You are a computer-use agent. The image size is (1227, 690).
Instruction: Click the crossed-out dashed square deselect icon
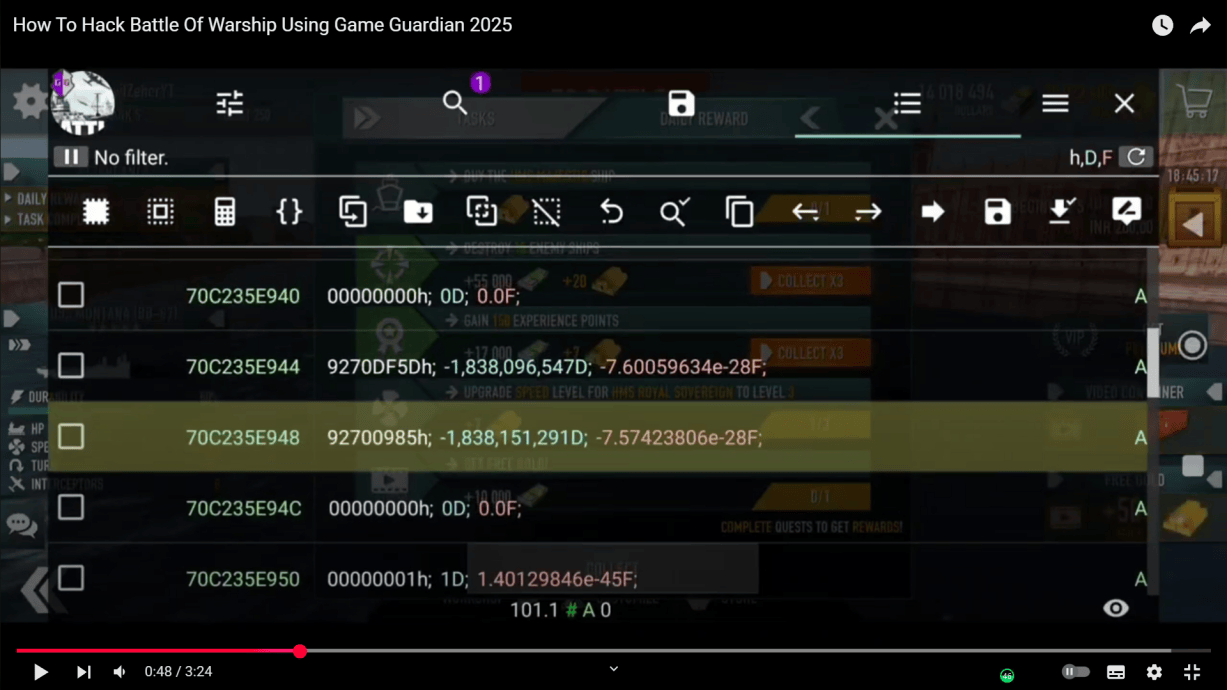546,211
